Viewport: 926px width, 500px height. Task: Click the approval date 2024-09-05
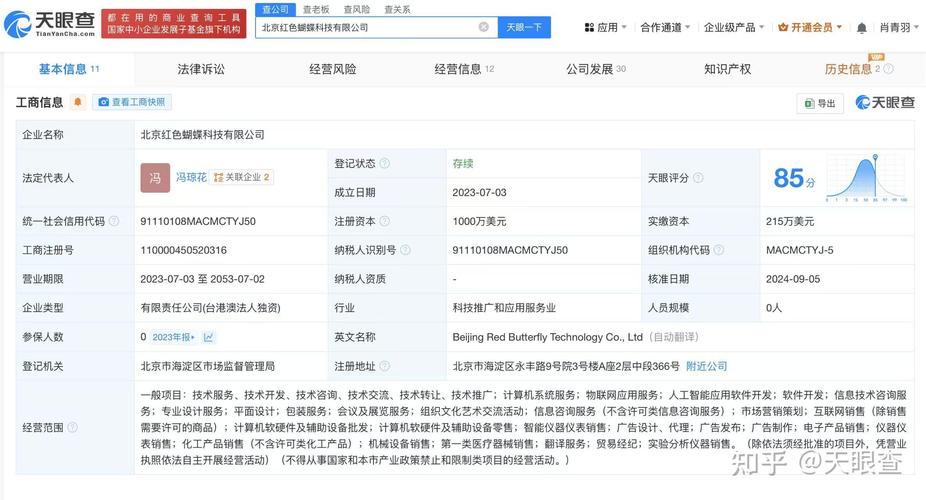point(793,279)
